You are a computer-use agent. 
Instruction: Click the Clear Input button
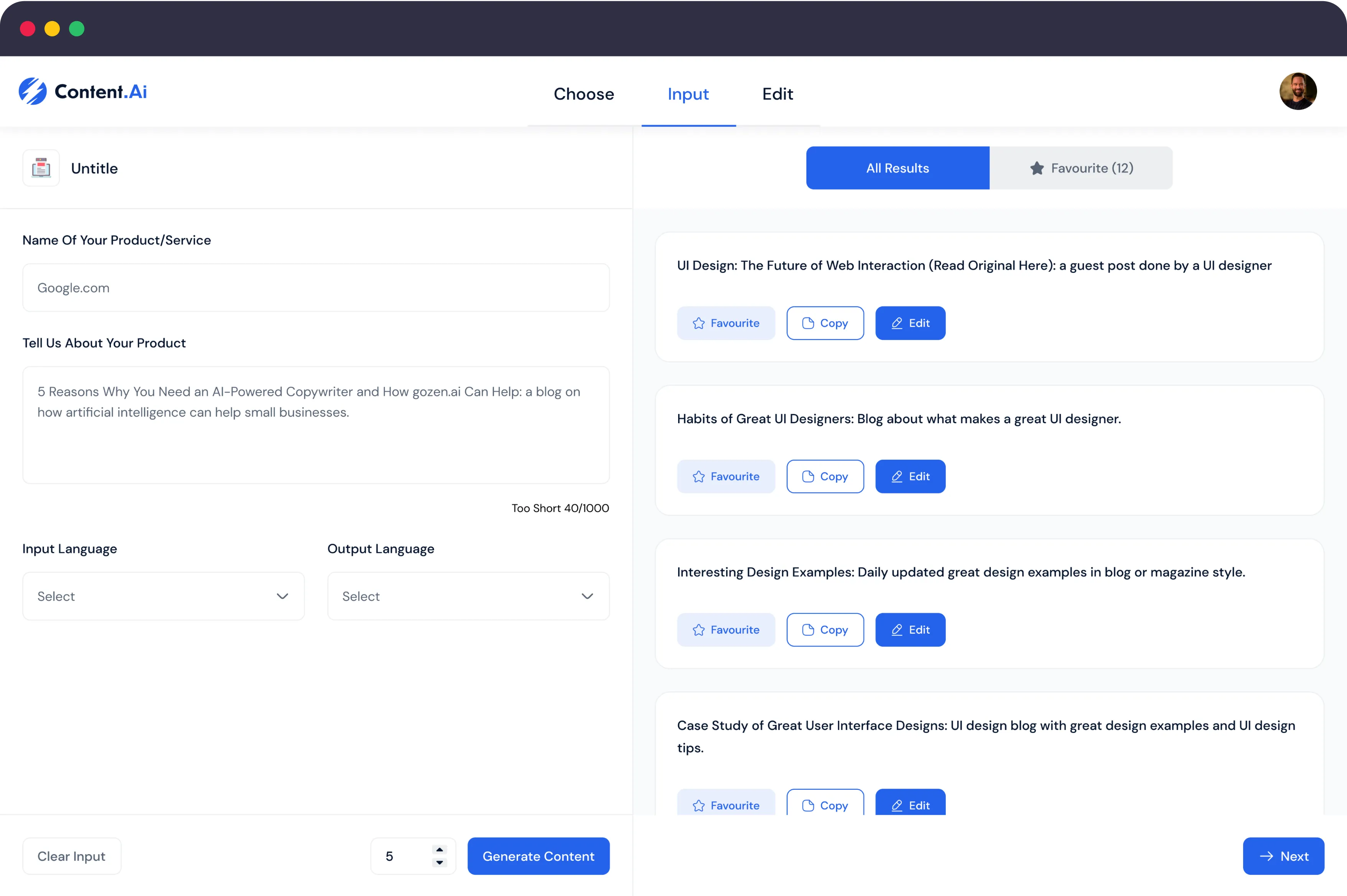(71, 856)
